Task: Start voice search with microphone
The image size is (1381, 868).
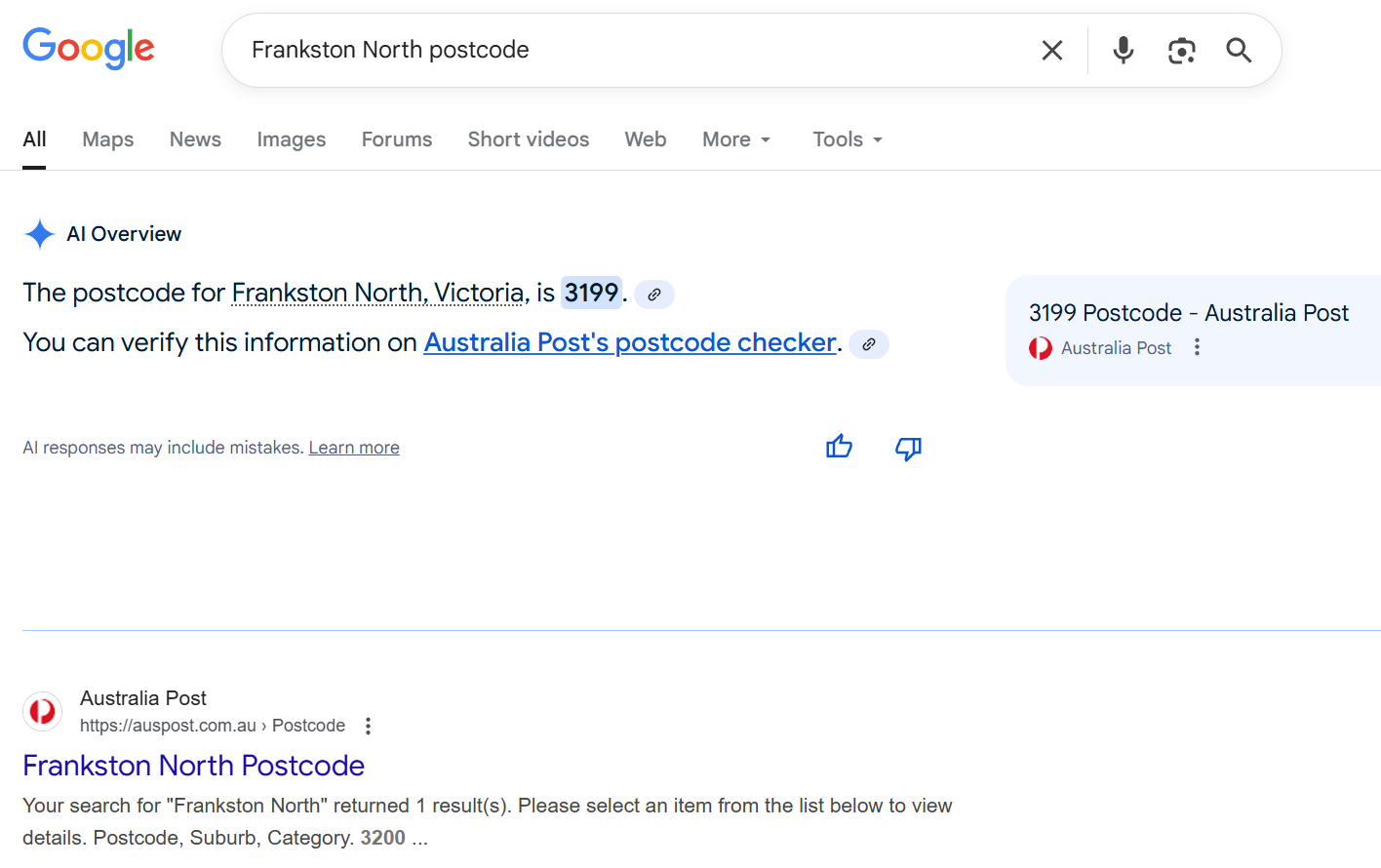Action: (x=1123, y=51)
